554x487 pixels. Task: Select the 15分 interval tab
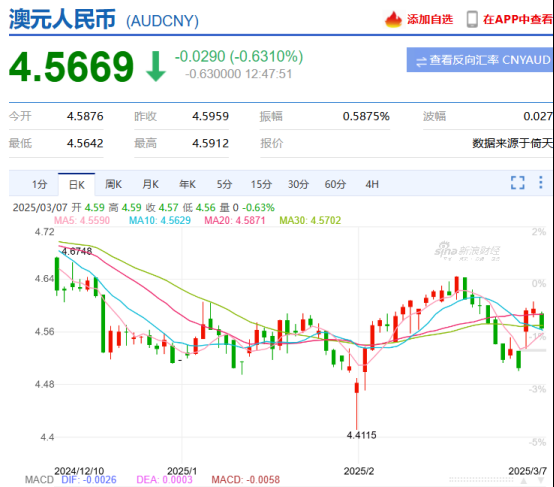point(261,184)
